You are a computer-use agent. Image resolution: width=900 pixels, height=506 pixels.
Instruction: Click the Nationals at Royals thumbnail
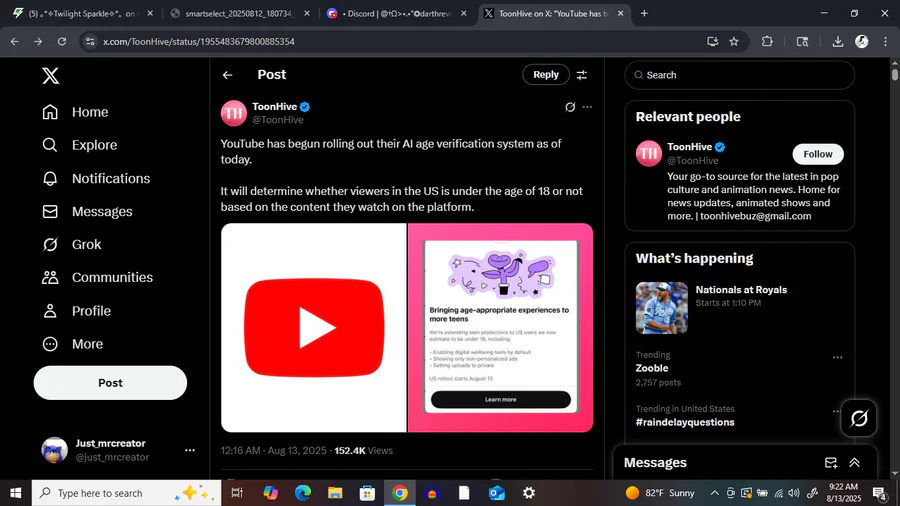(x=661, y=308)
